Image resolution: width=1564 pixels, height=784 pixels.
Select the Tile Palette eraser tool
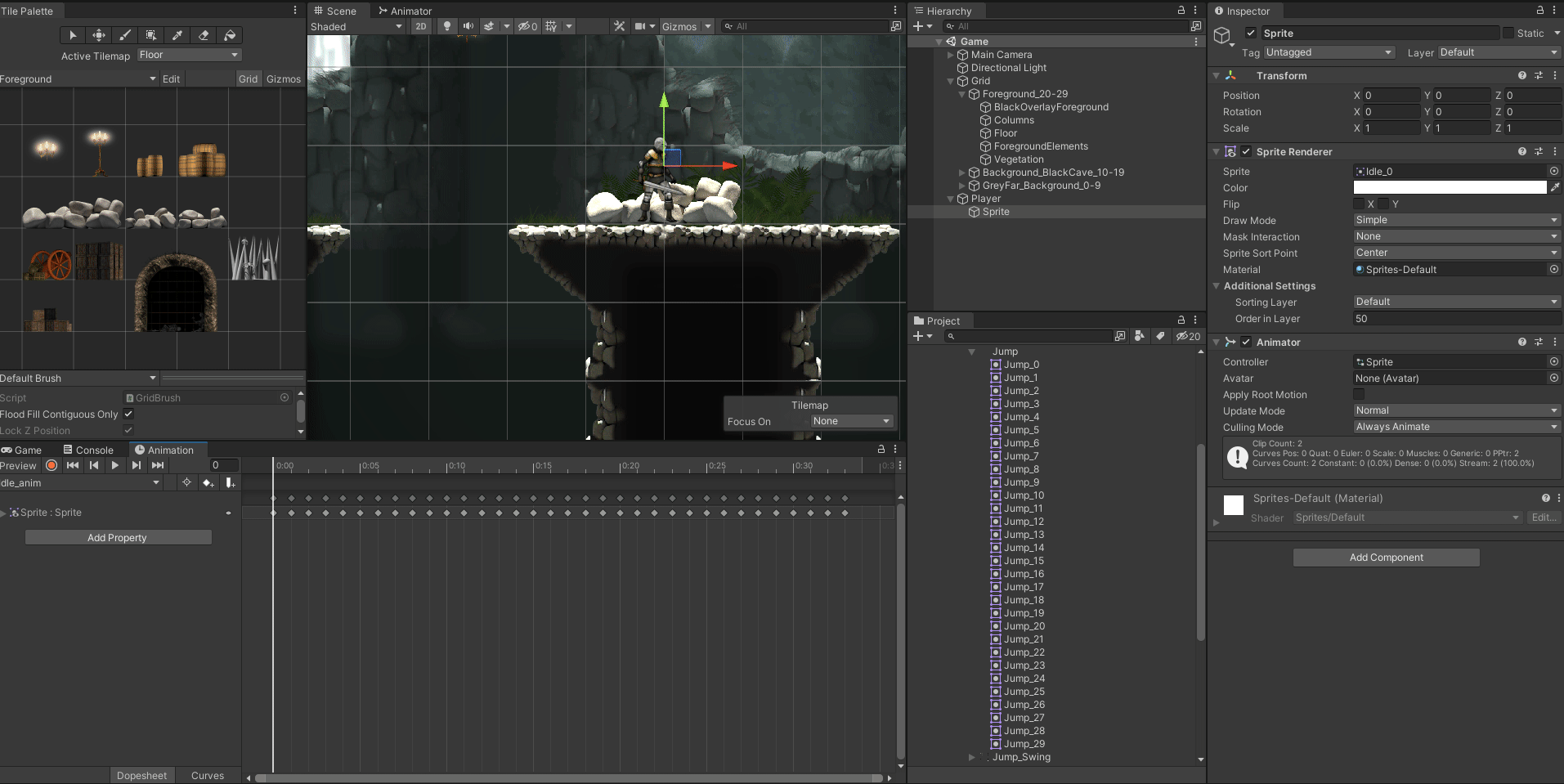click(204, 35)
